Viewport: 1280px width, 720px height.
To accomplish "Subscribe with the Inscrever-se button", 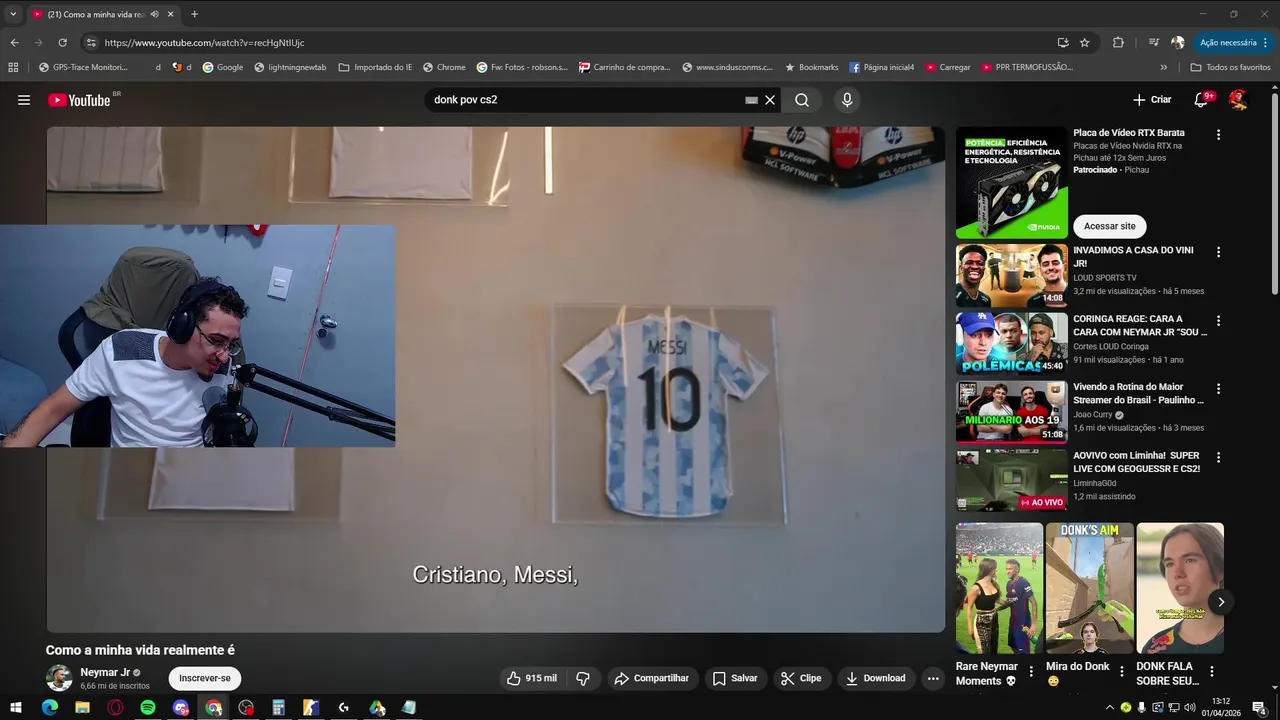I will [204, 678].
